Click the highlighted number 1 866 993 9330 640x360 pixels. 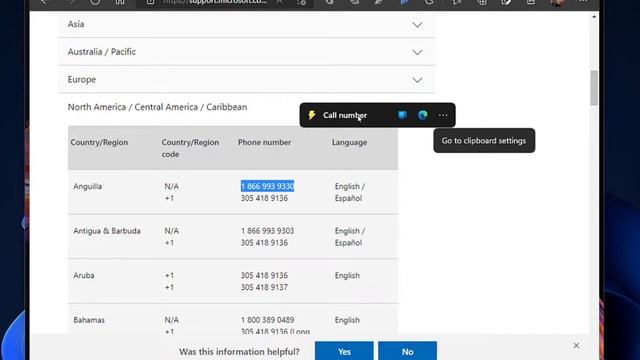(267, 186)
